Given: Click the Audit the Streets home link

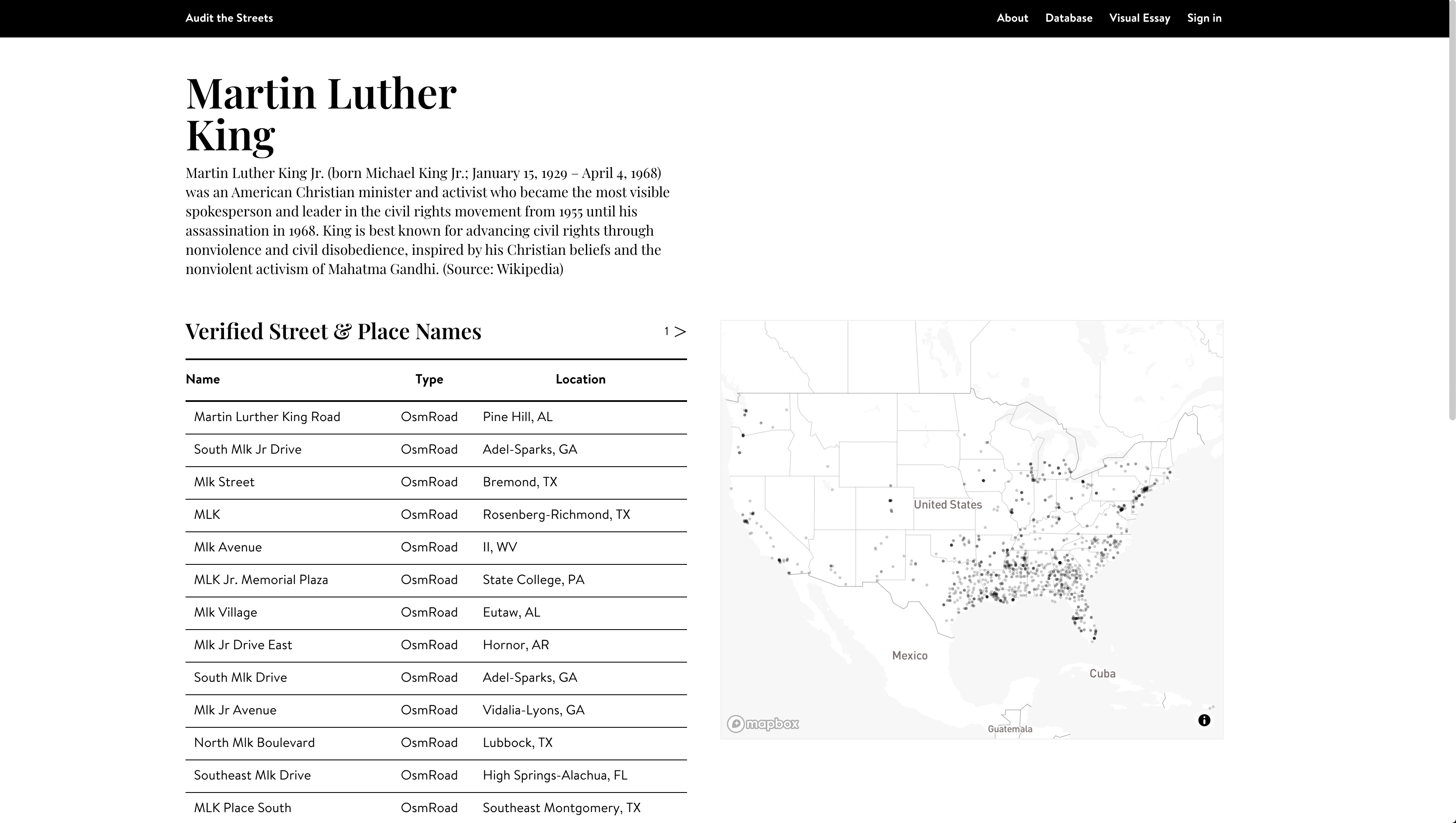Looking at the screenshot, I should coord(229,18).
